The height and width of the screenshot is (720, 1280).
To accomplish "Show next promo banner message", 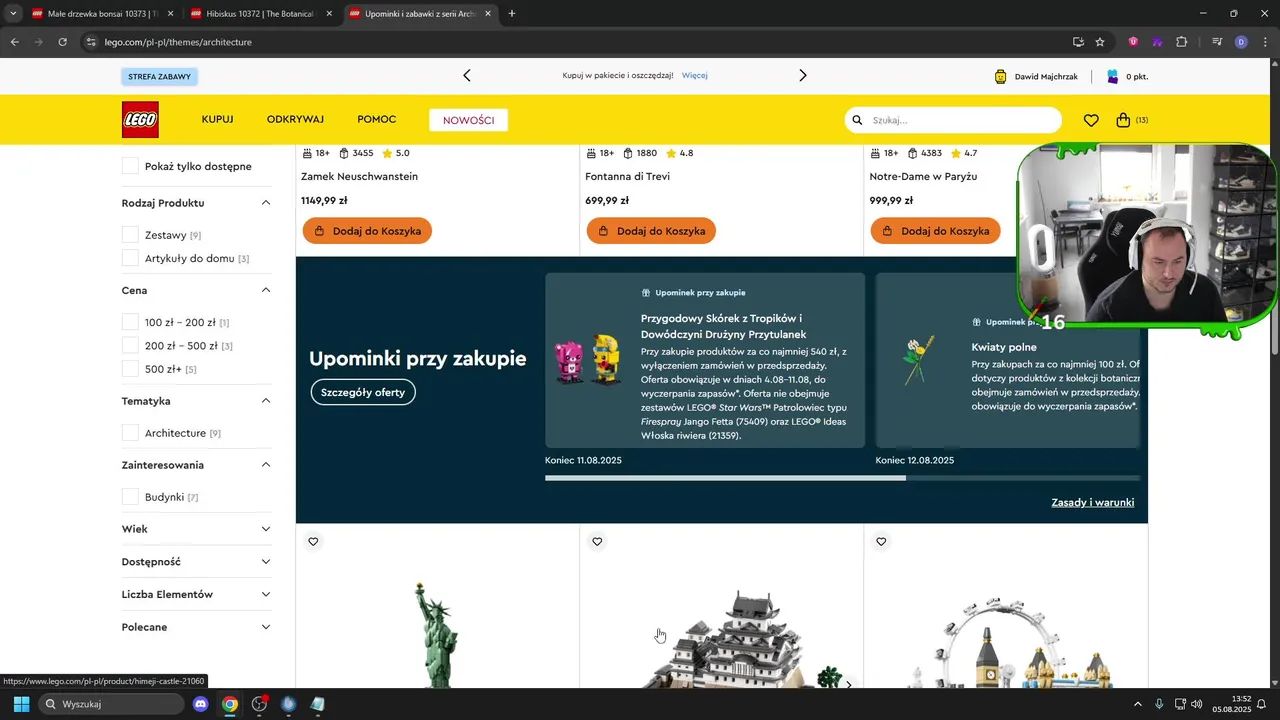I will click(802, 75).
